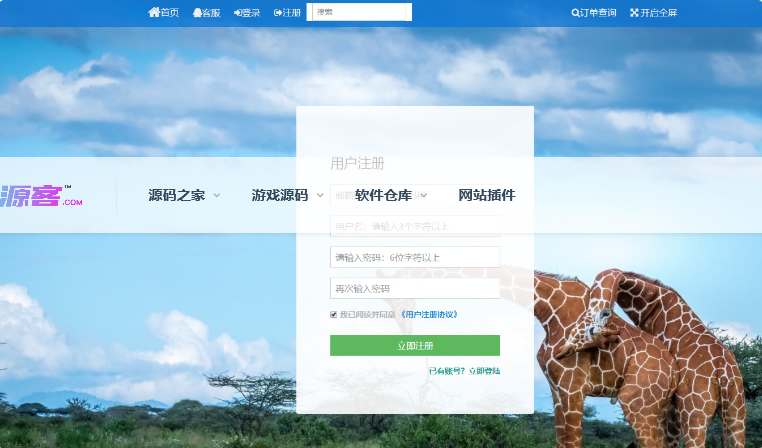Click the customer service bell icon
Image resolution: width=762 pixels, height=448 pixels.
(197, 13)
